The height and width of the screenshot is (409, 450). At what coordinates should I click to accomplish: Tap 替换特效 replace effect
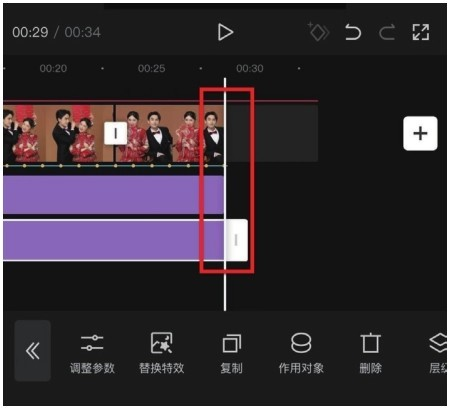click(162, 354)
